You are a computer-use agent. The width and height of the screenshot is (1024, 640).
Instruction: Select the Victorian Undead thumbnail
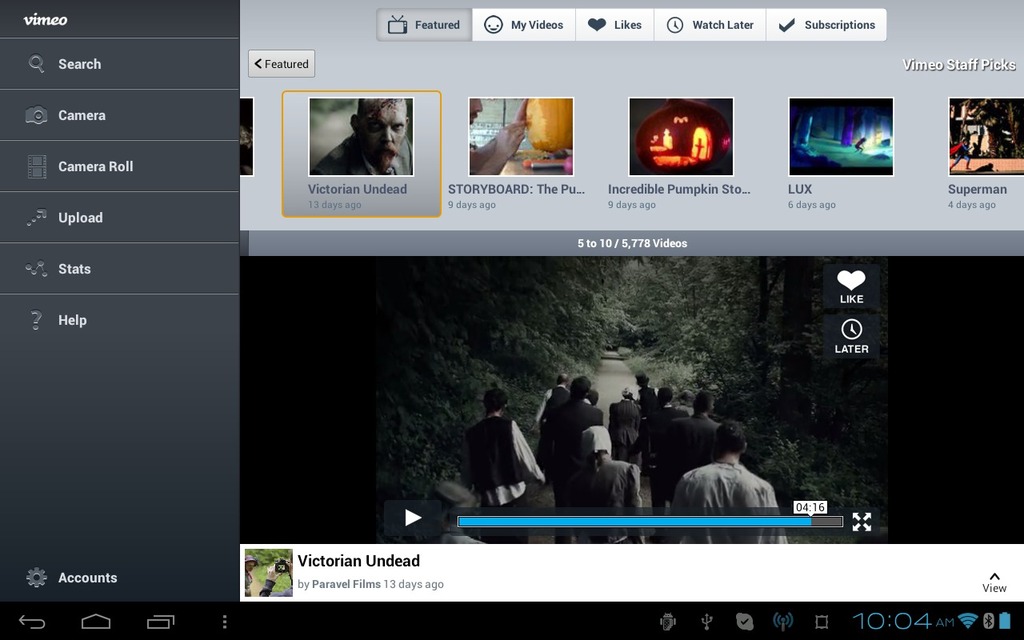click(361, 137)
